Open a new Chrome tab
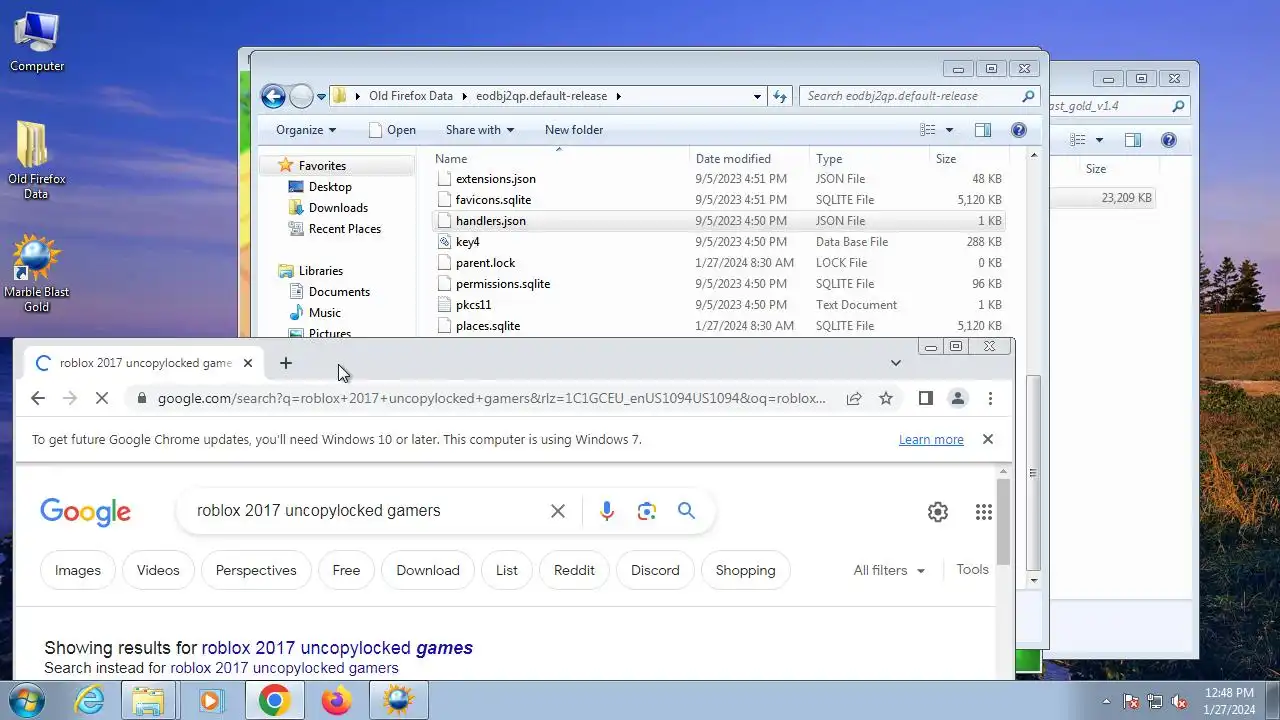Screen dimensions: 1280x720 (x=286, y=363)
